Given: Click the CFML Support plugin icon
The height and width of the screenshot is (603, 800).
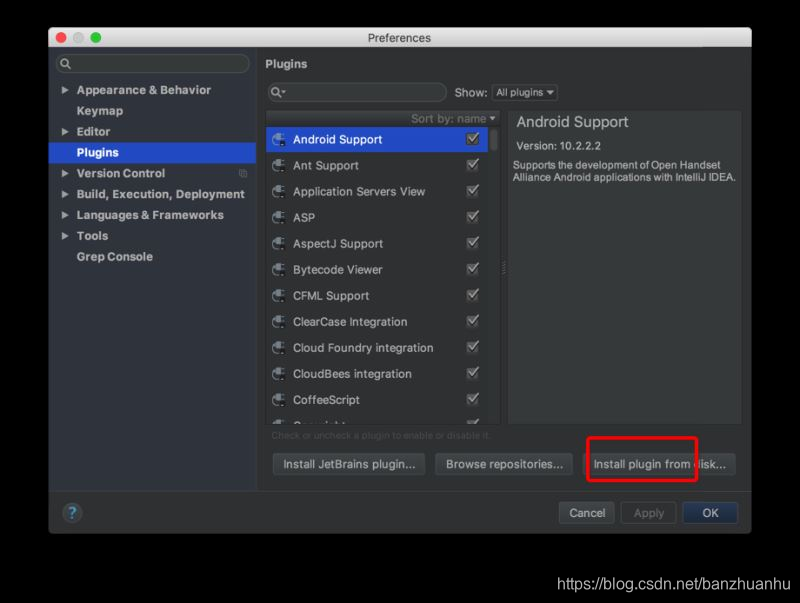Looking at the screenshot, I should [279, 295].
